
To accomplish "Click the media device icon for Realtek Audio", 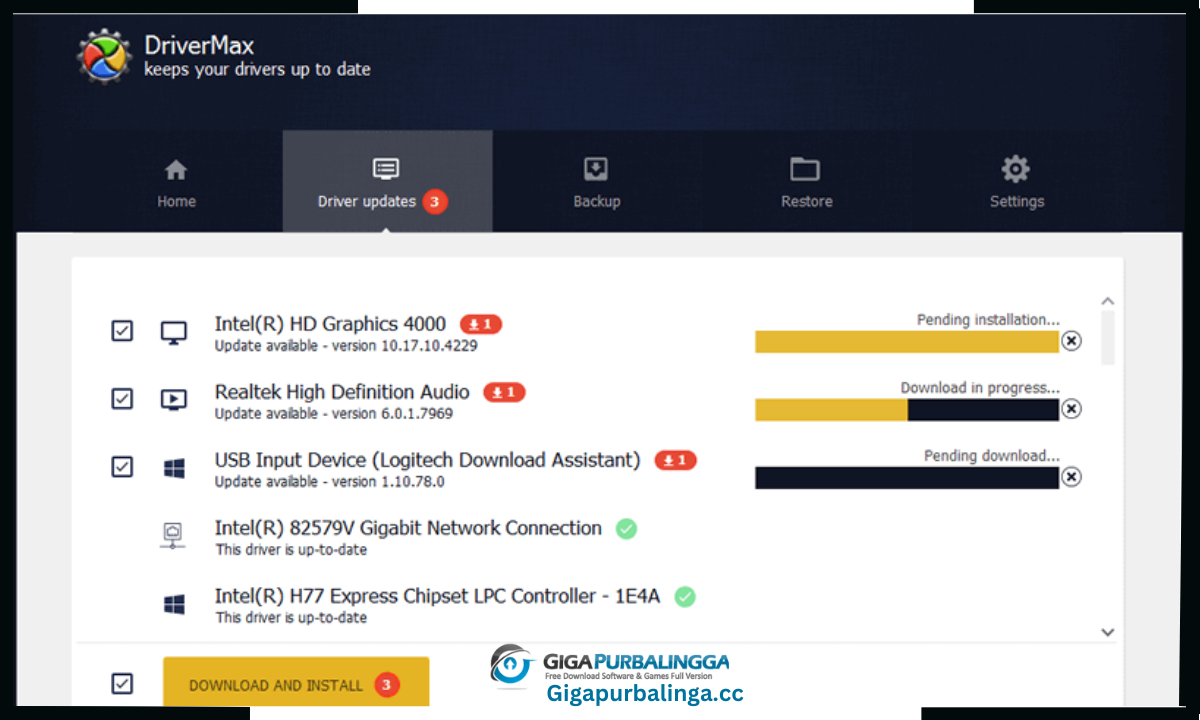I will point(174,400).
